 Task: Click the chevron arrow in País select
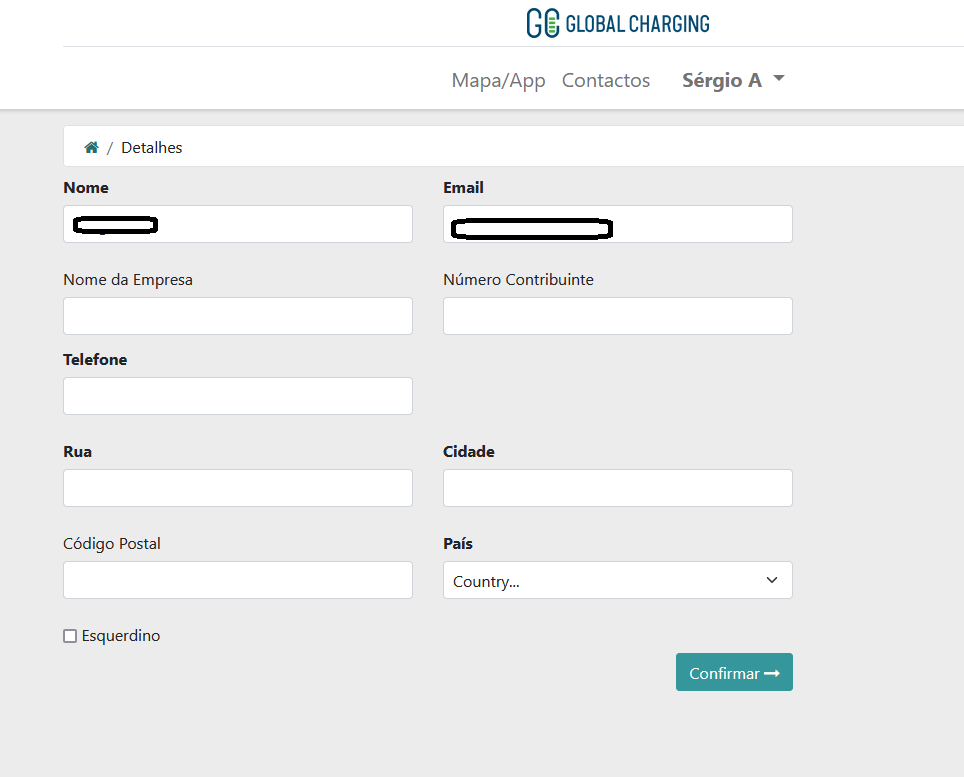(x=771, y=580)
